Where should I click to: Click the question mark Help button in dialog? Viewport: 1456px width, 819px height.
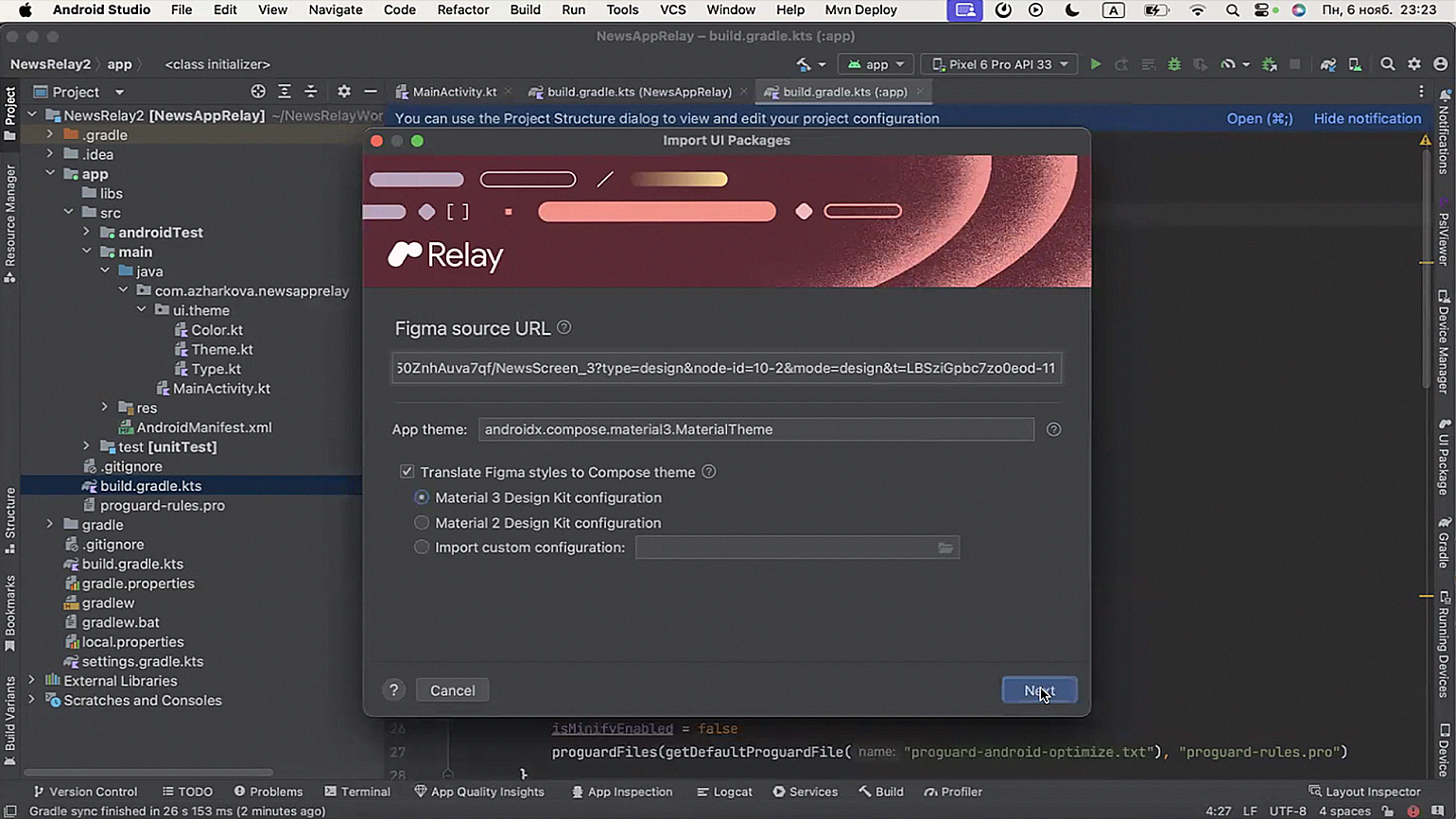point(394,690)
